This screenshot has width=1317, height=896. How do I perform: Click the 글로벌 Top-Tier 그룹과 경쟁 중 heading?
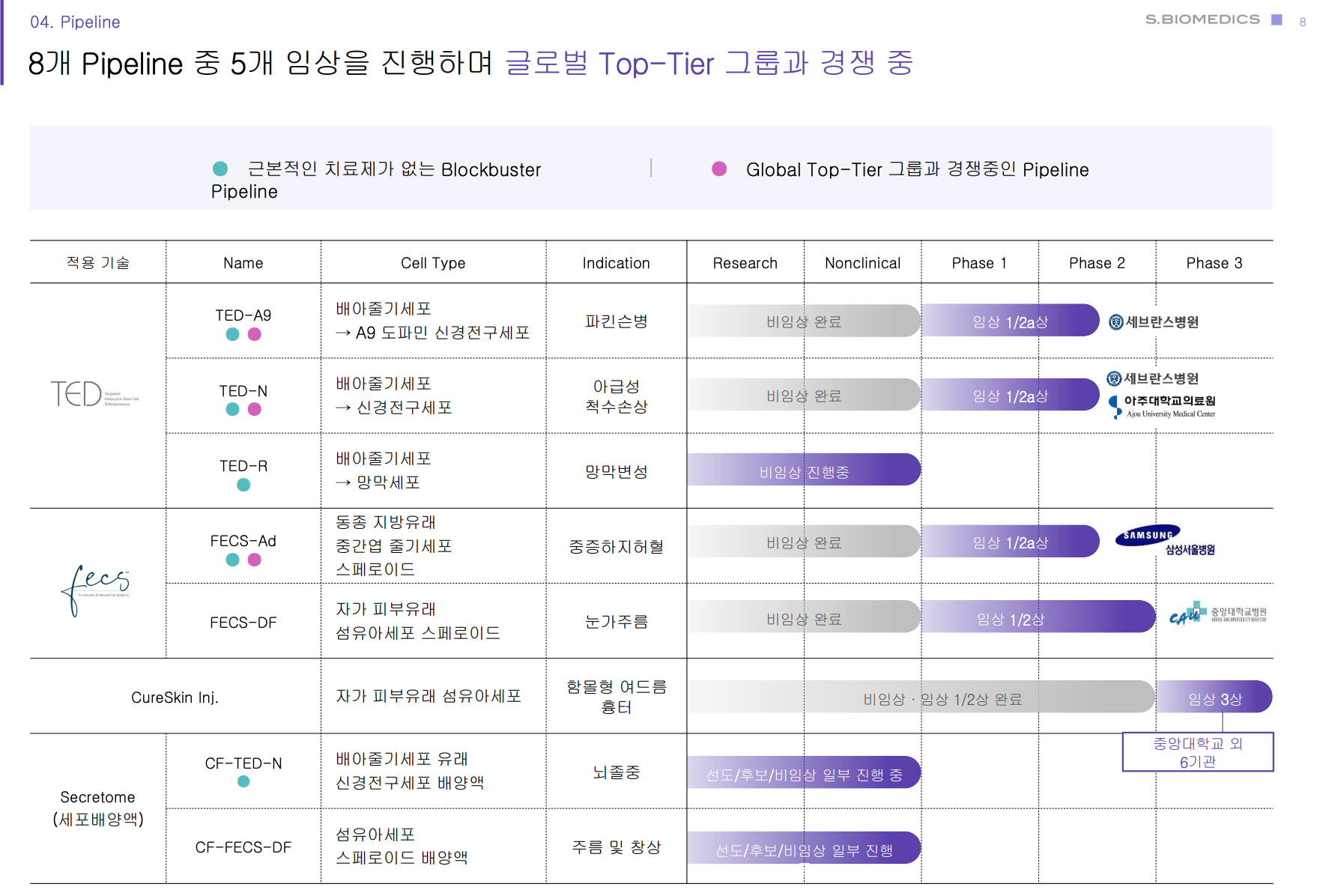[709, 63]
